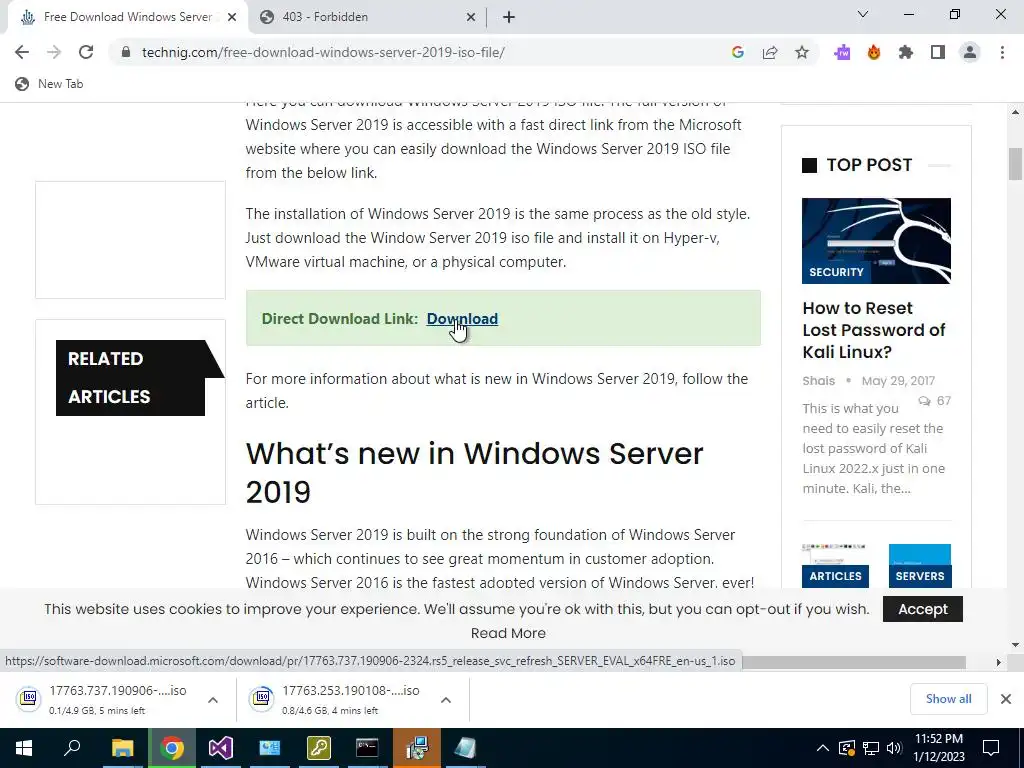This screenshot has width=1024, height=768.
Task: Open File Explorer from taskbar
Action: (122, 748)
